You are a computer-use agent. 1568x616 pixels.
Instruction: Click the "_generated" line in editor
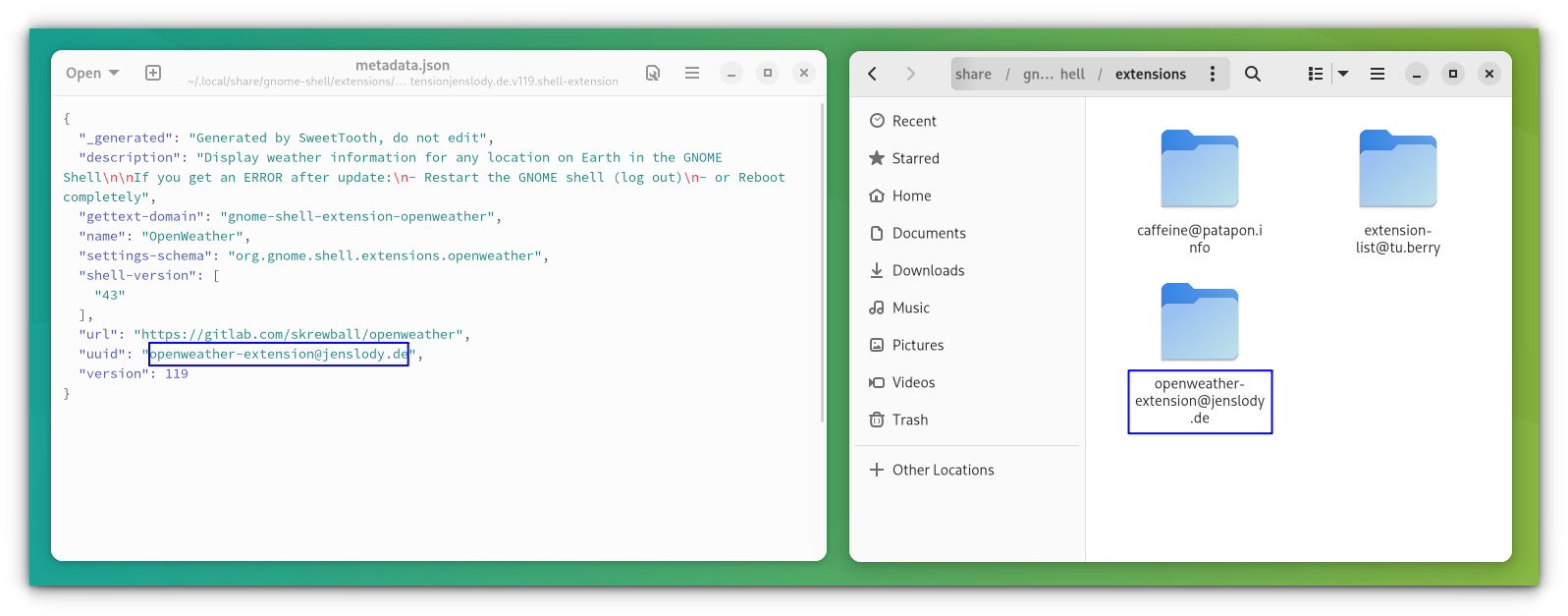click(x=286, y=139)
